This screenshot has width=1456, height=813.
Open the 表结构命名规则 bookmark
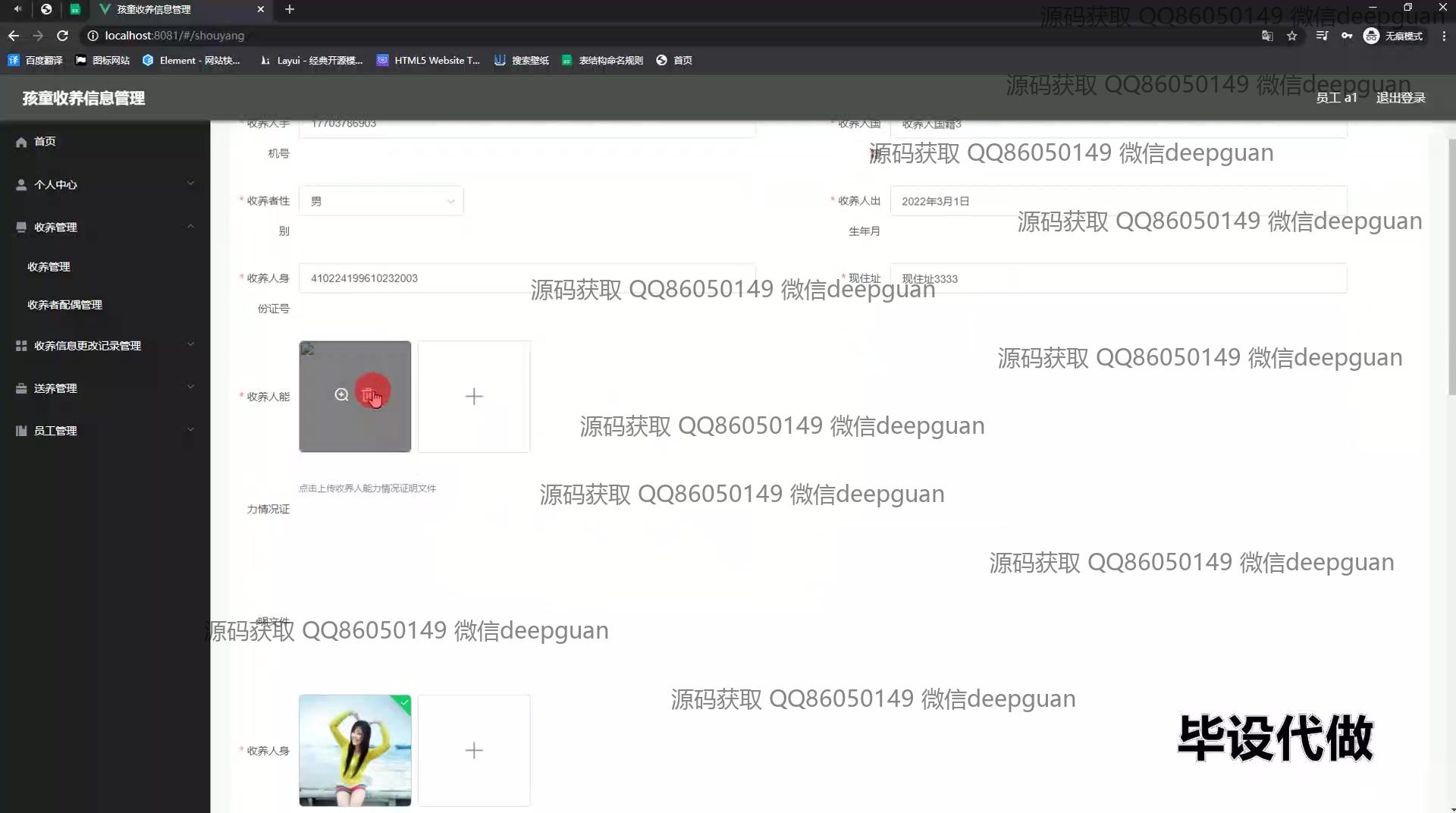pos(602,60)
